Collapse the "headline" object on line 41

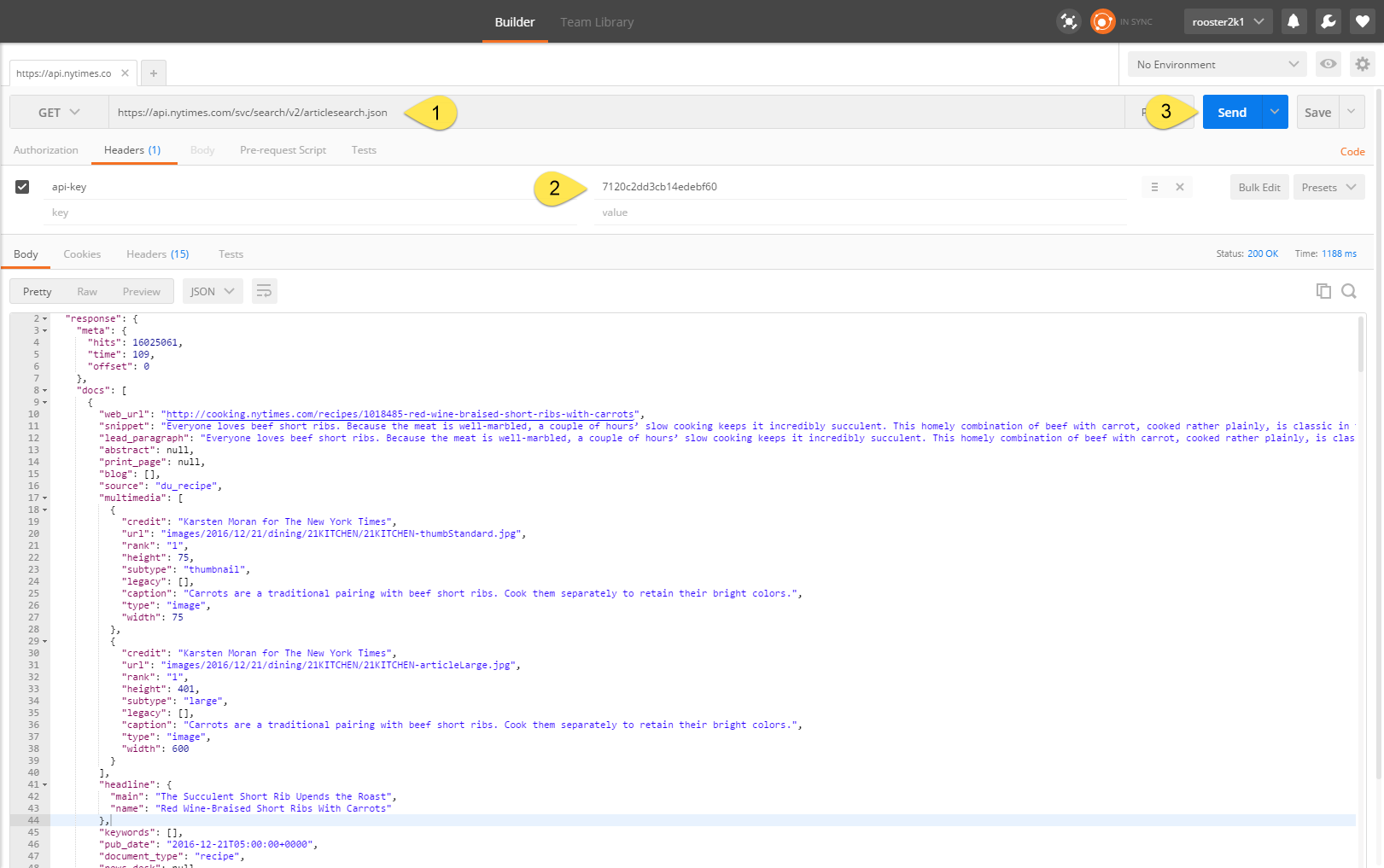click(45, 785)
